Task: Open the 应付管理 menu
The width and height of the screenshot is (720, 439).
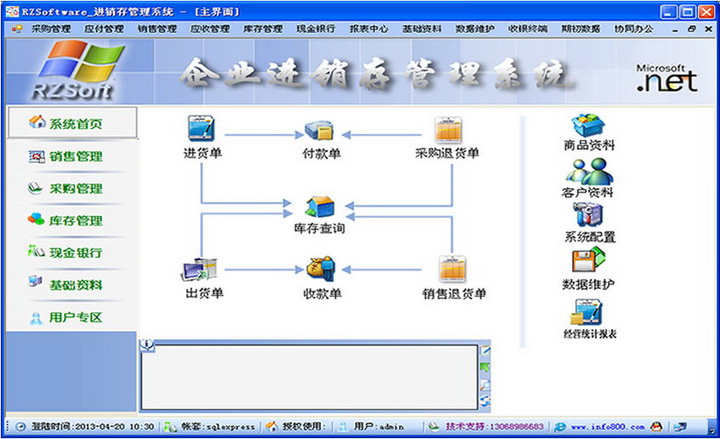Action: pos(104,29)
